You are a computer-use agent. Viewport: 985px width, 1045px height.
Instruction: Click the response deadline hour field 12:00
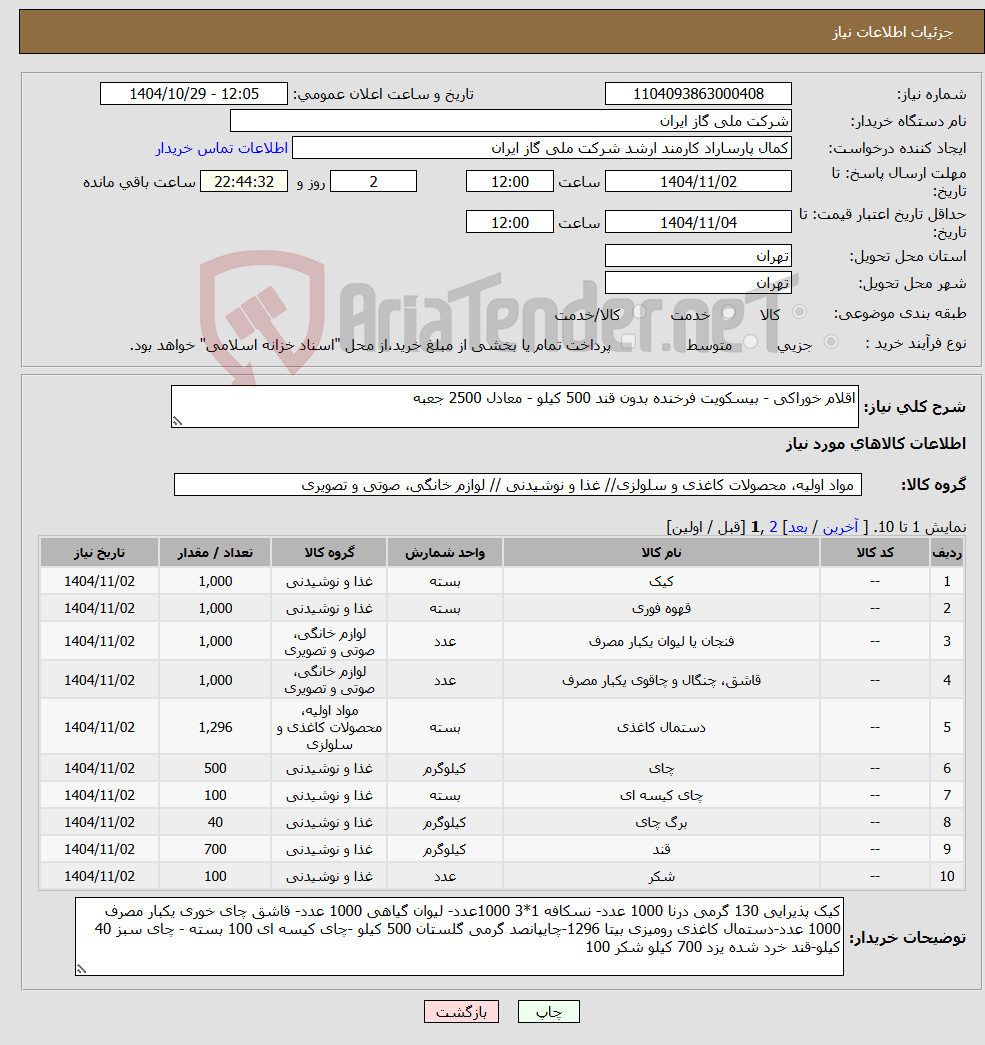pos(510,181)
